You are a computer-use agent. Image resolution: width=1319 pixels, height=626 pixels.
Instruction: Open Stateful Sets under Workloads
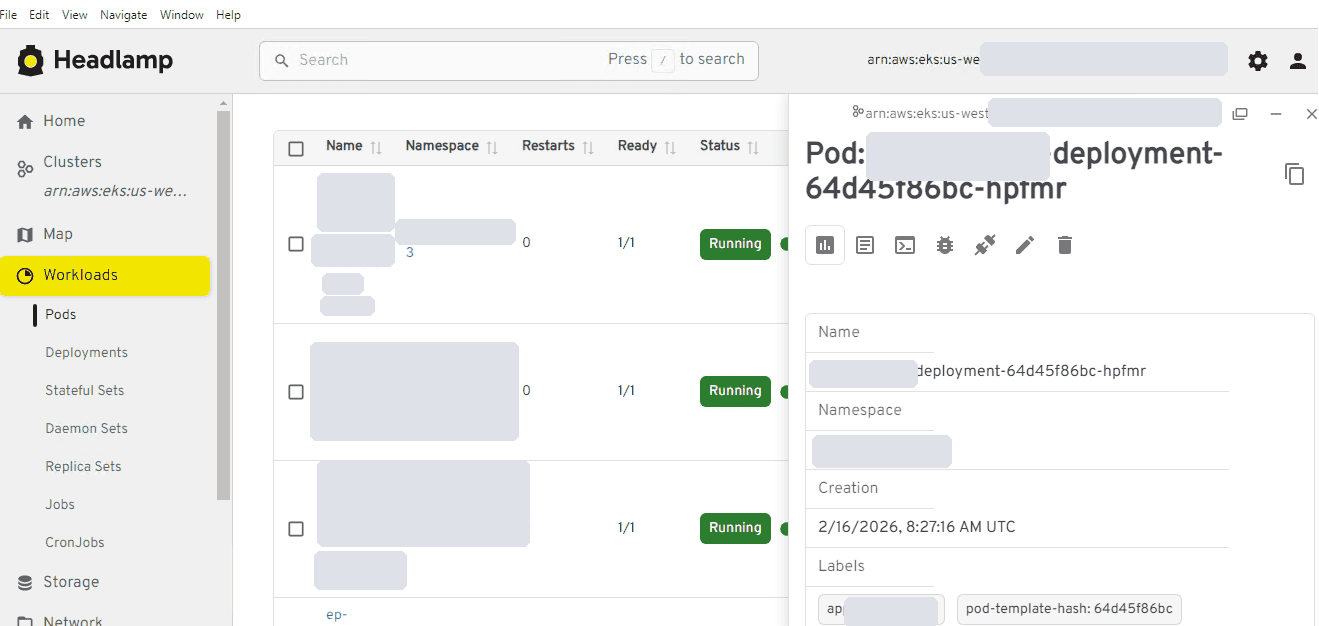[84, 391]
